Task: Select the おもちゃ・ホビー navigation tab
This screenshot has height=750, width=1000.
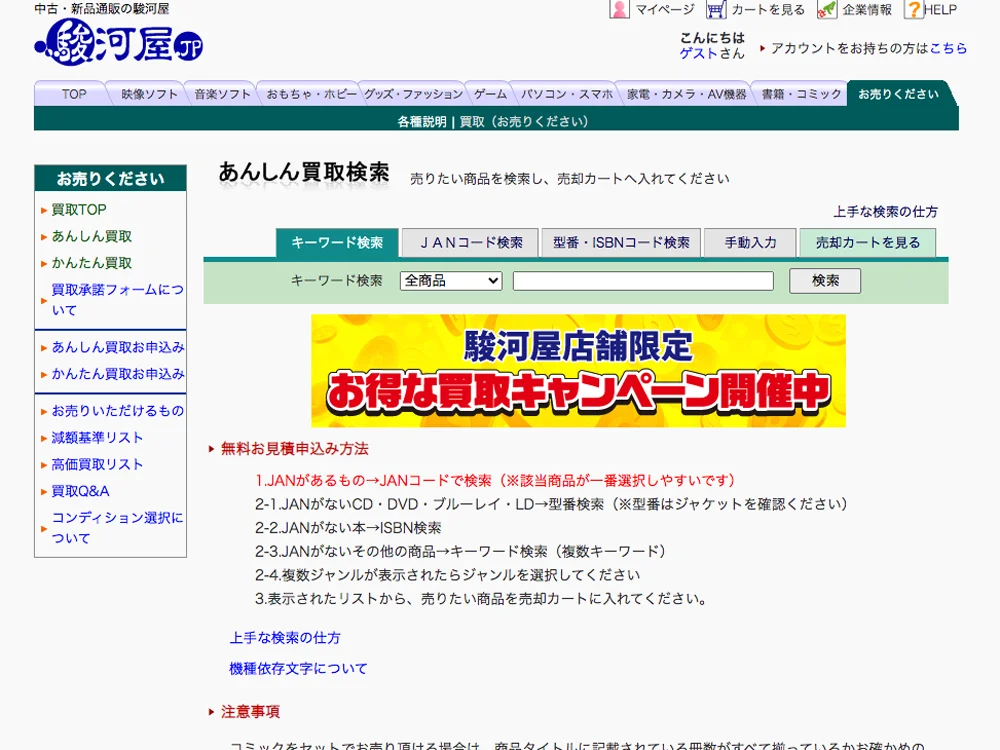Action: coord(311,94)
